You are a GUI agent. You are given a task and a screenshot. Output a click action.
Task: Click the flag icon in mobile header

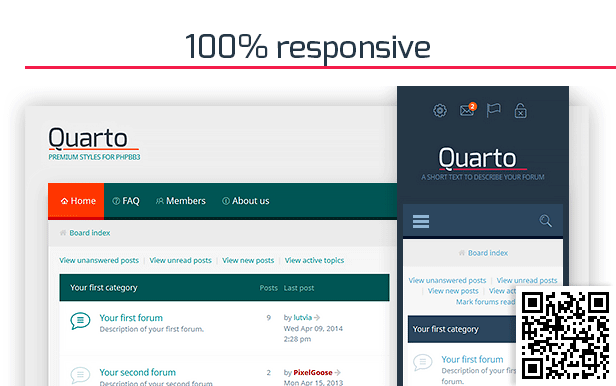click(x=493, y=110)
